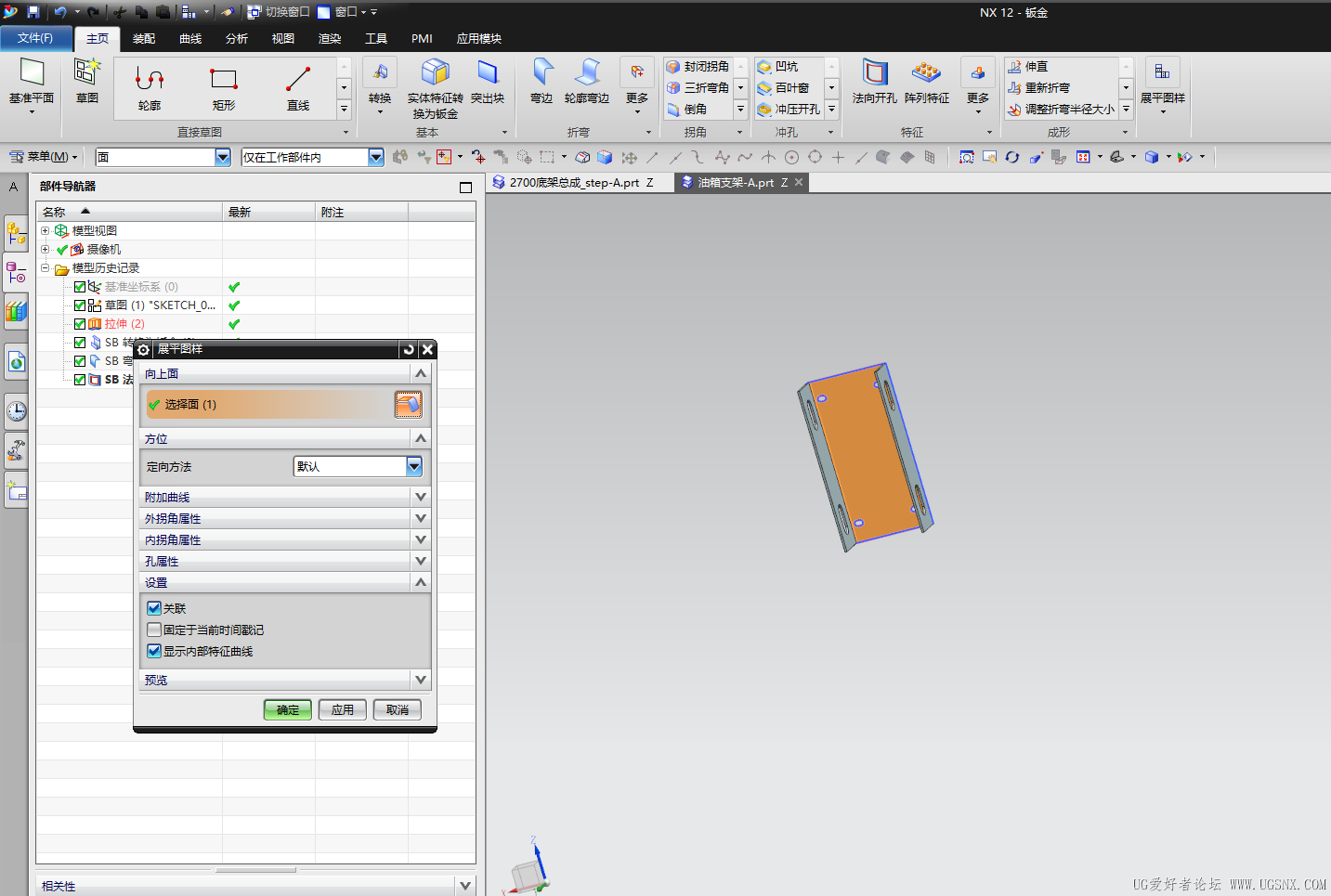The width and height of the screenshot is (1331, 896).
Task: Click the 轮廓弯边 contour flange icon
Action: click(587, 73)
